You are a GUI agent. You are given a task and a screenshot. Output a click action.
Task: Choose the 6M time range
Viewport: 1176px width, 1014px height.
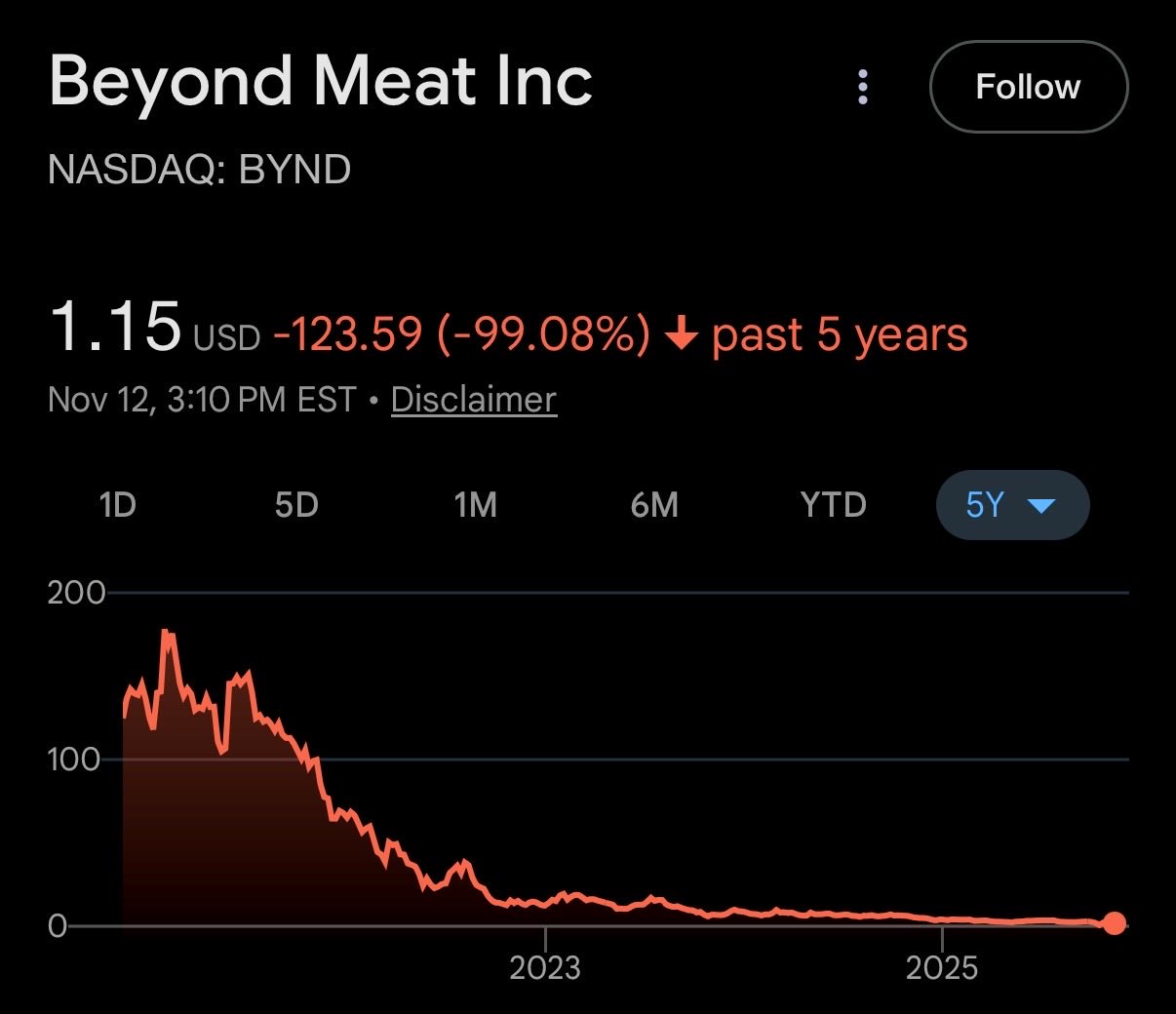point(654,505)
